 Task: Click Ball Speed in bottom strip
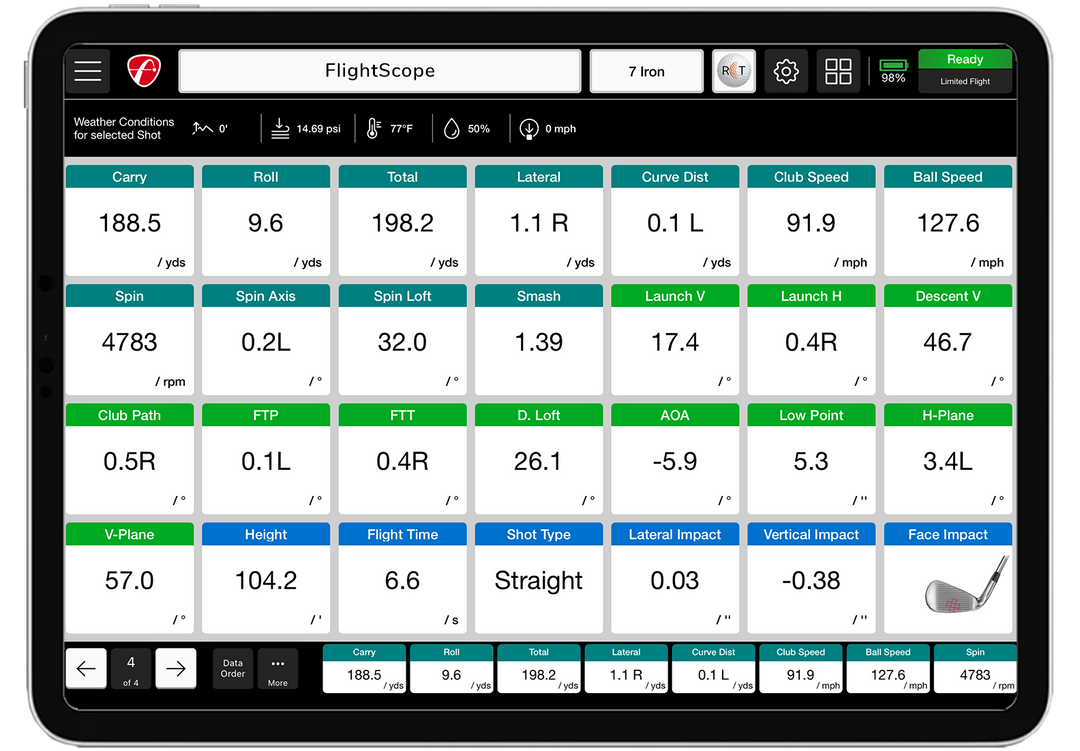click(888, 668)
